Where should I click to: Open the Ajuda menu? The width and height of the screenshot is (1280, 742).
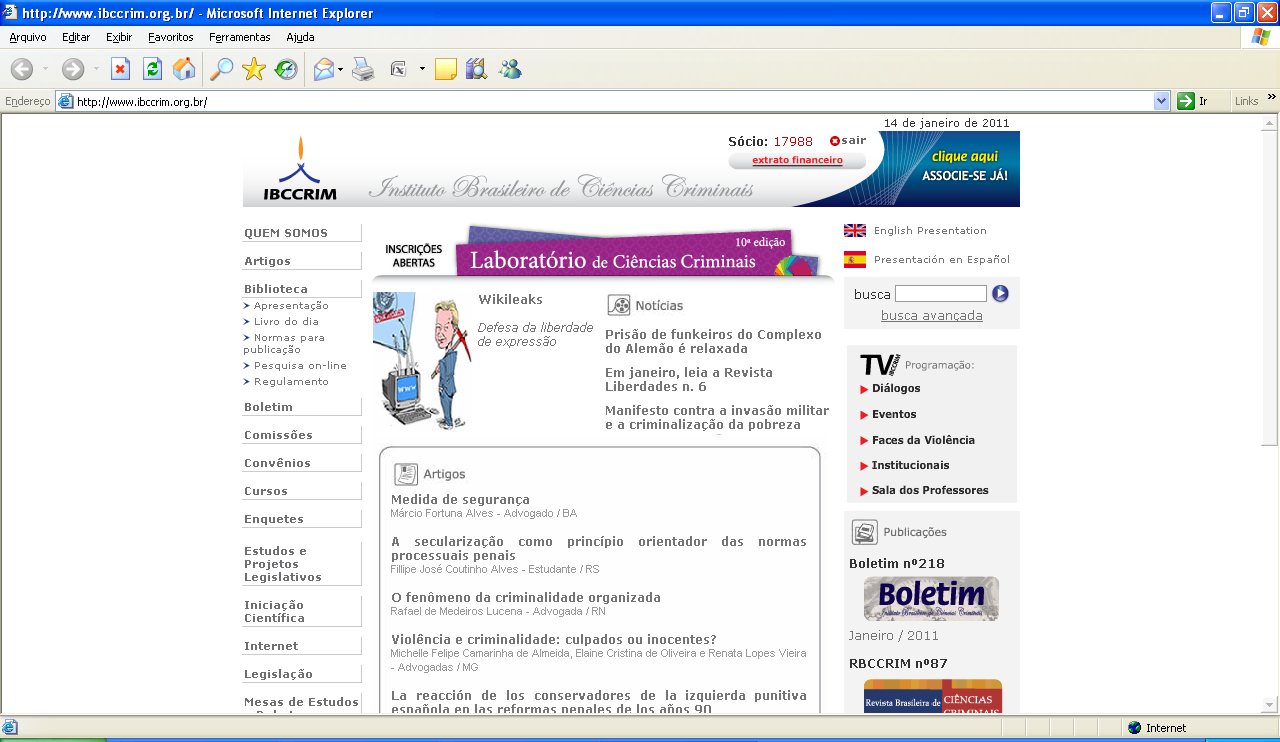click(300, 37)
